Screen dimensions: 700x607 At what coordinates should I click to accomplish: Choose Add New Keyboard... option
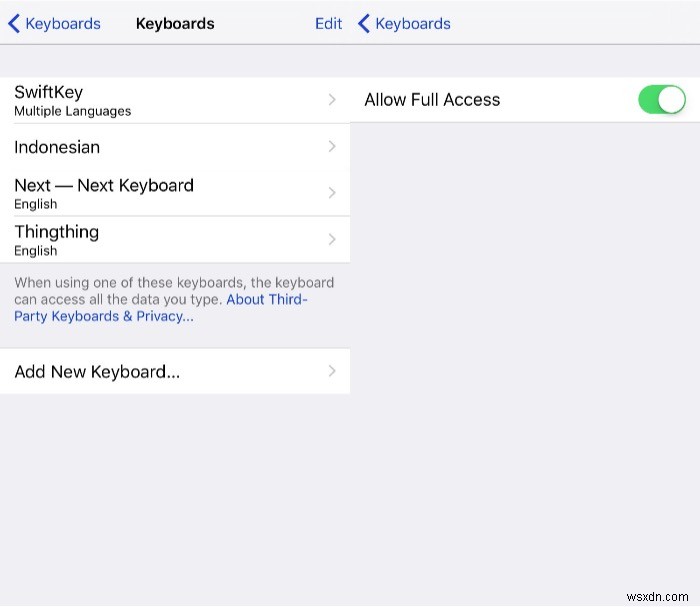pyautogui.click(x=175, y=371)
